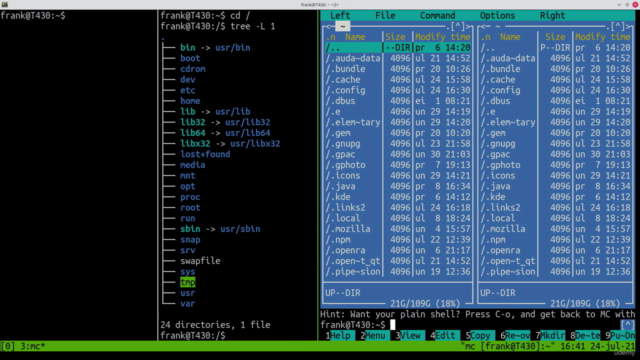The height and width of the screenshot is (360, 640).
Task: Sort left panel by Size column header
Action: 395,37
